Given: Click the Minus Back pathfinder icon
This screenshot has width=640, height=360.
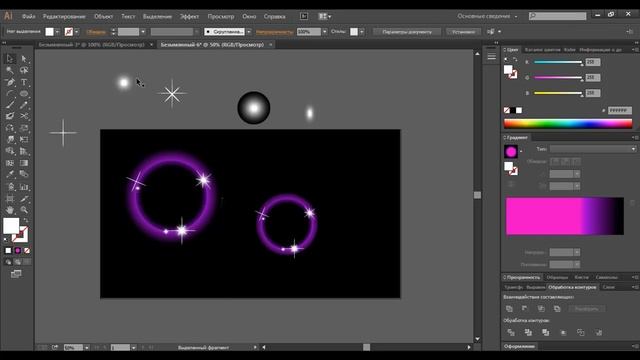Looking at the screenshot, I should (598, 333).
